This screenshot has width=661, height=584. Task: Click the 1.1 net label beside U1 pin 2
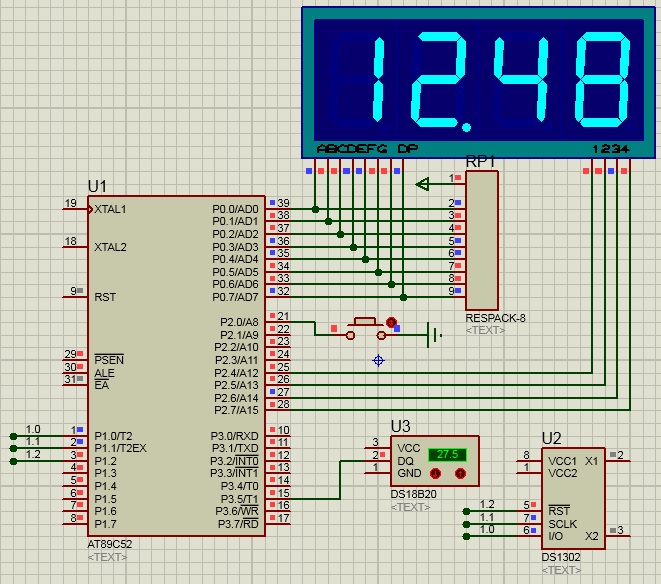(33, 441)
